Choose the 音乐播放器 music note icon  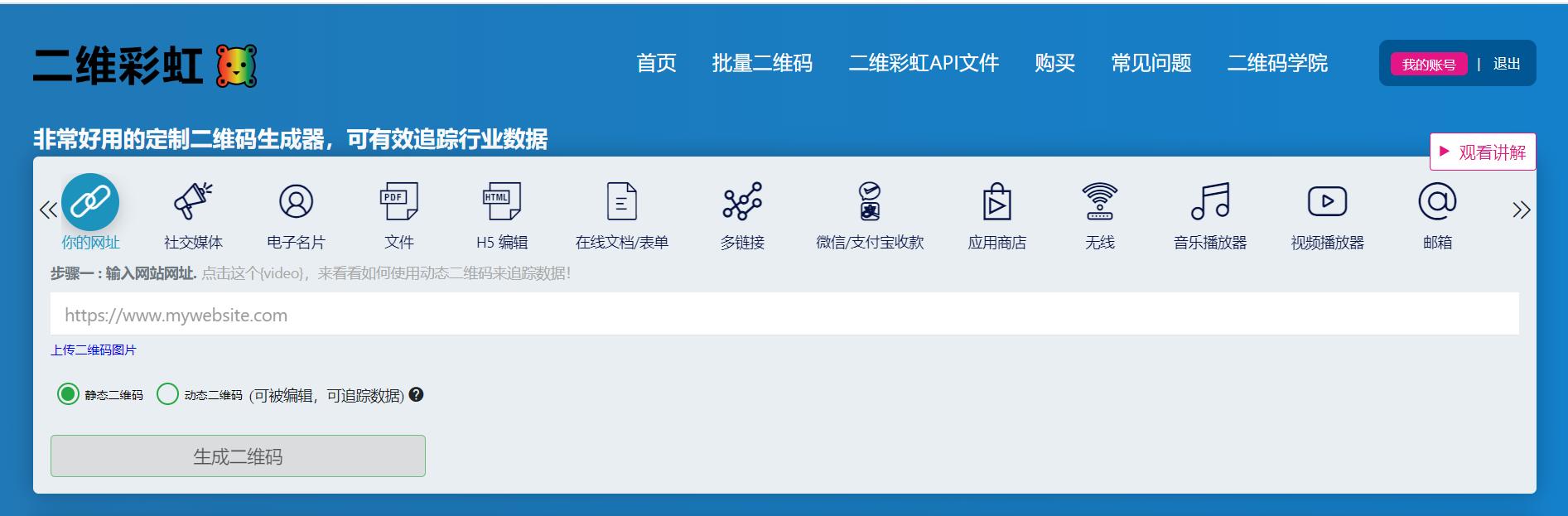tap(1210, 201)
